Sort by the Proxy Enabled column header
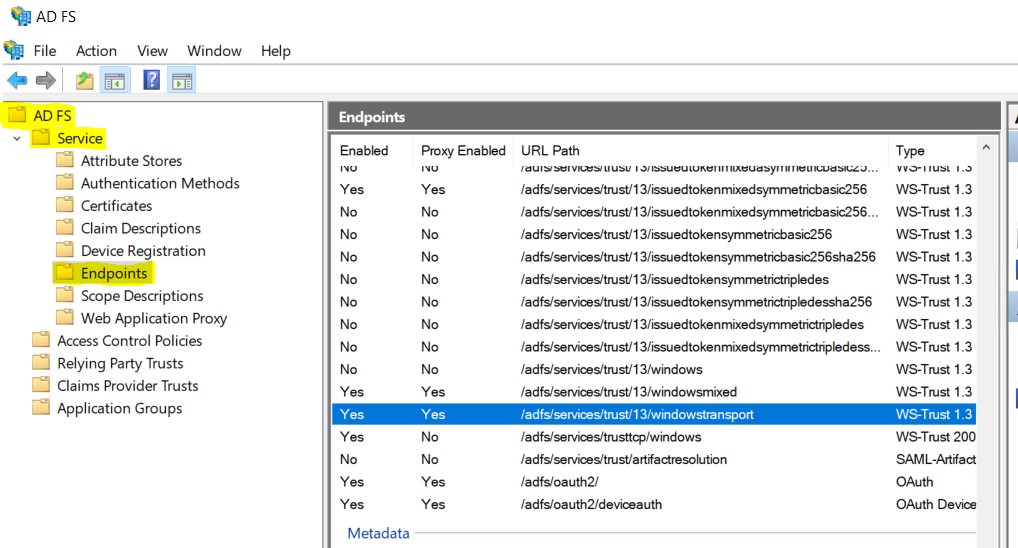Screen dimensions: 1018x548 click(x=463, y=151)
